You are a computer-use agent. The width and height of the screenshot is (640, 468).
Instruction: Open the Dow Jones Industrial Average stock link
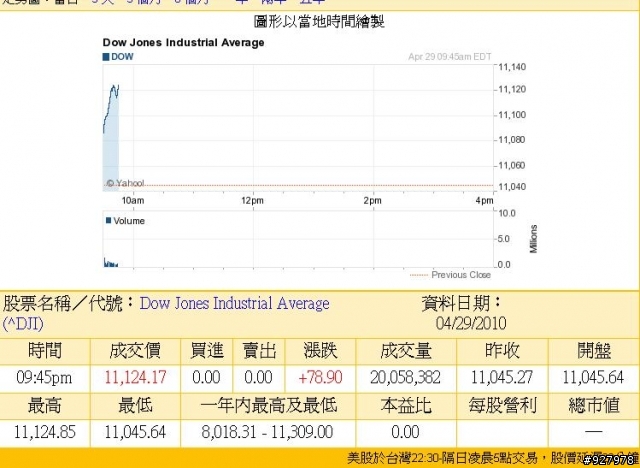(166, 313)
